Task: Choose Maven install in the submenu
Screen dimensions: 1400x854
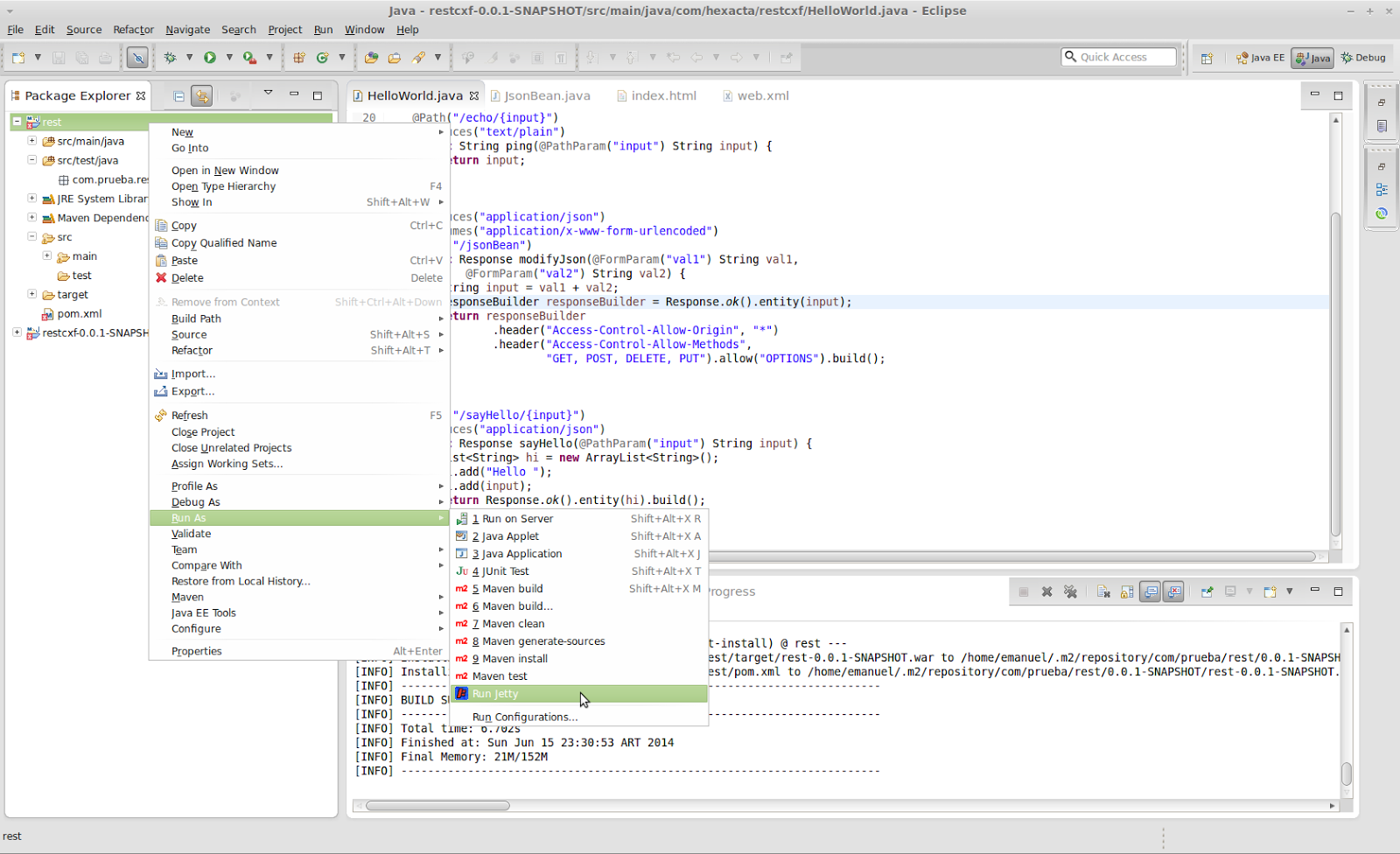Action: point(578,659)
